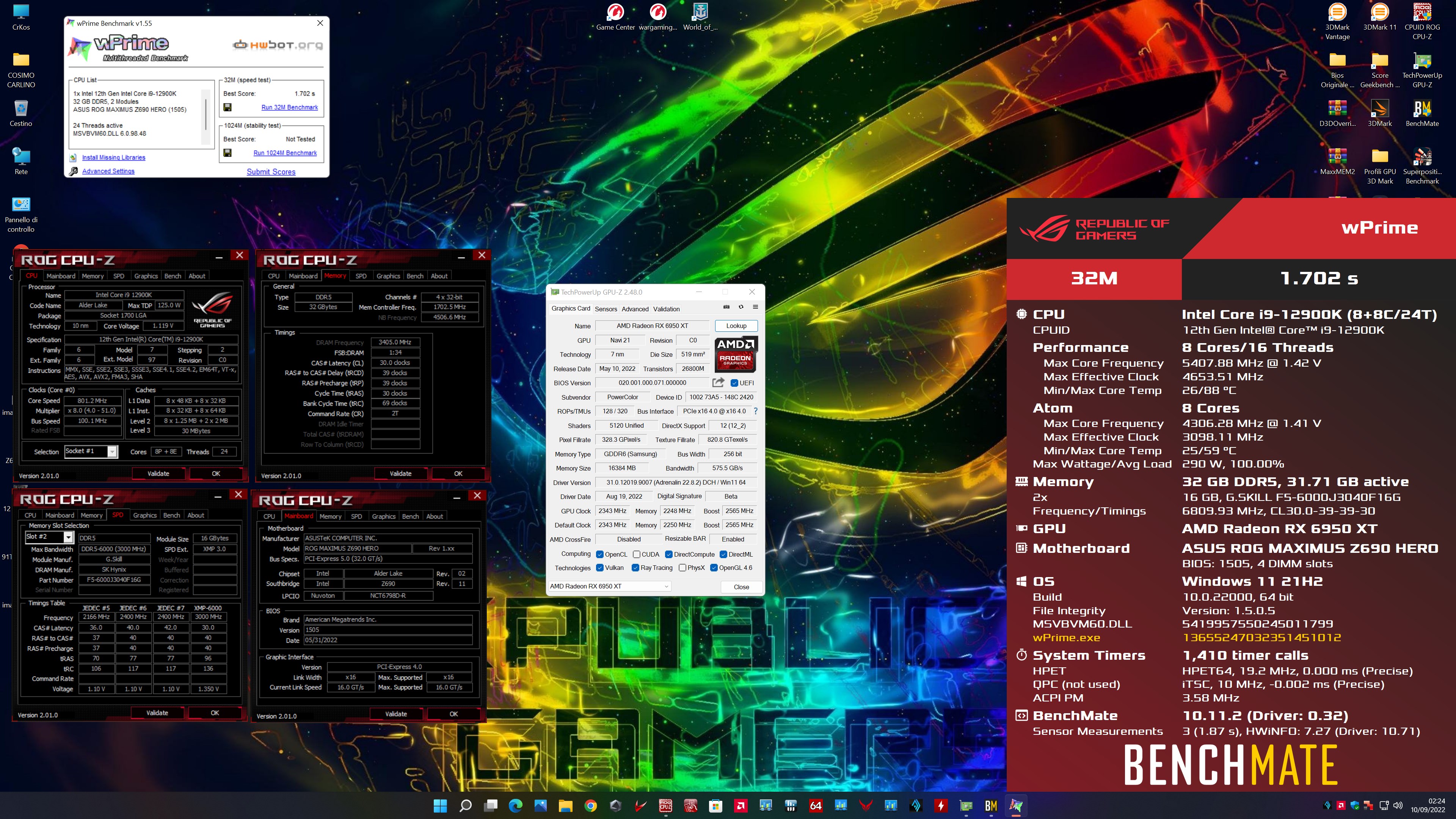Open Cestino recycle bin icon
Viewport: 1456px width, 819px height.
[21, 113]
